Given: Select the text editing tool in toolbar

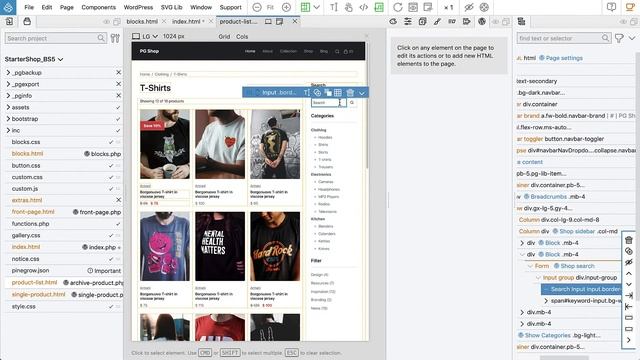Looking at the screenshot, I should tap(334, 7).
